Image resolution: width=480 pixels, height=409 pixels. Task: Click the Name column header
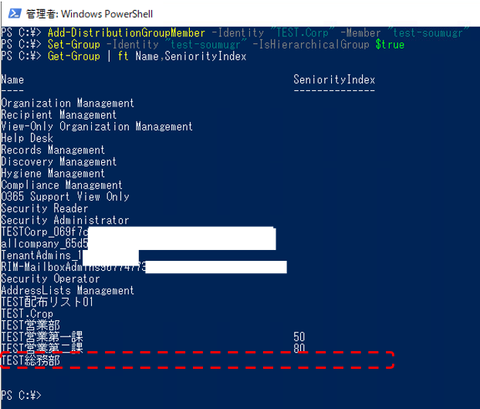pyautogui.click(x=12, y=80)
